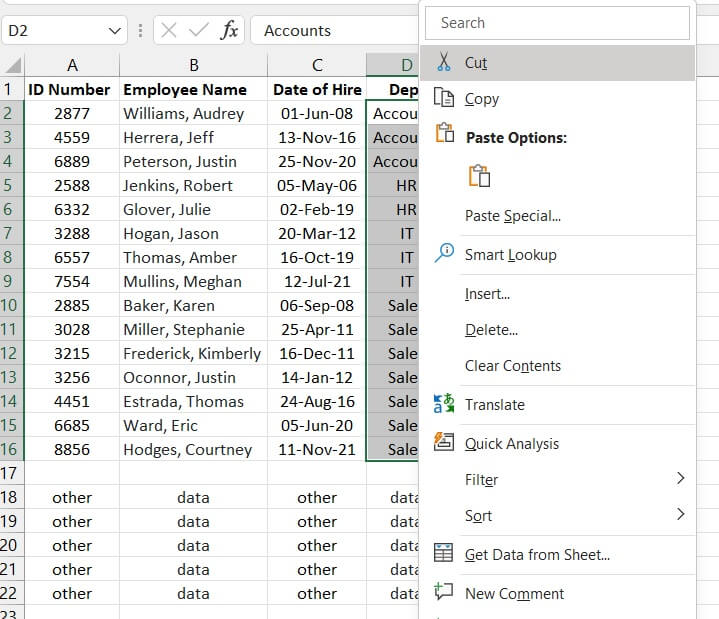
Task: Select Delete... in the context menu
Action: coord(491,330)
